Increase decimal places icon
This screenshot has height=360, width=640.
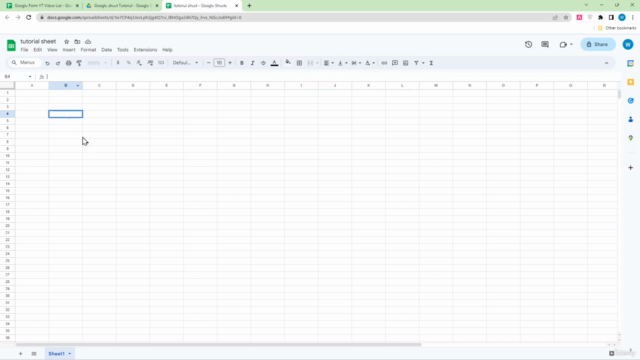point(150,63)
